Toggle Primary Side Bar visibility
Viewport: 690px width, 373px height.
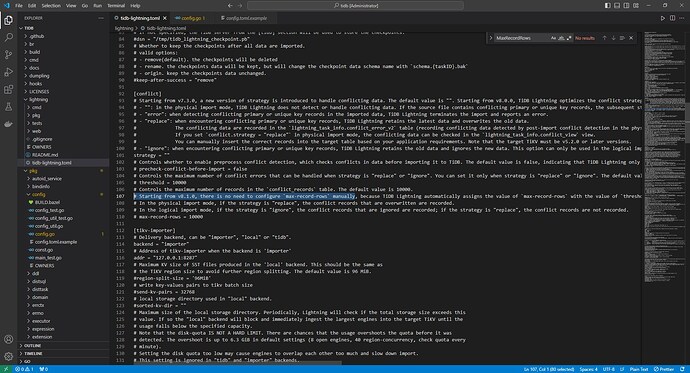coord(607,6)
